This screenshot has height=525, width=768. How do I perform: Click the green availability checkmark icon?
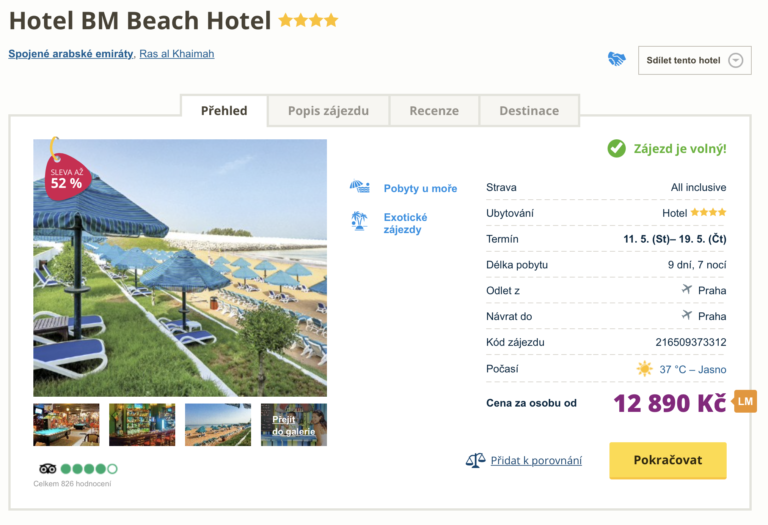pos(617,149)
